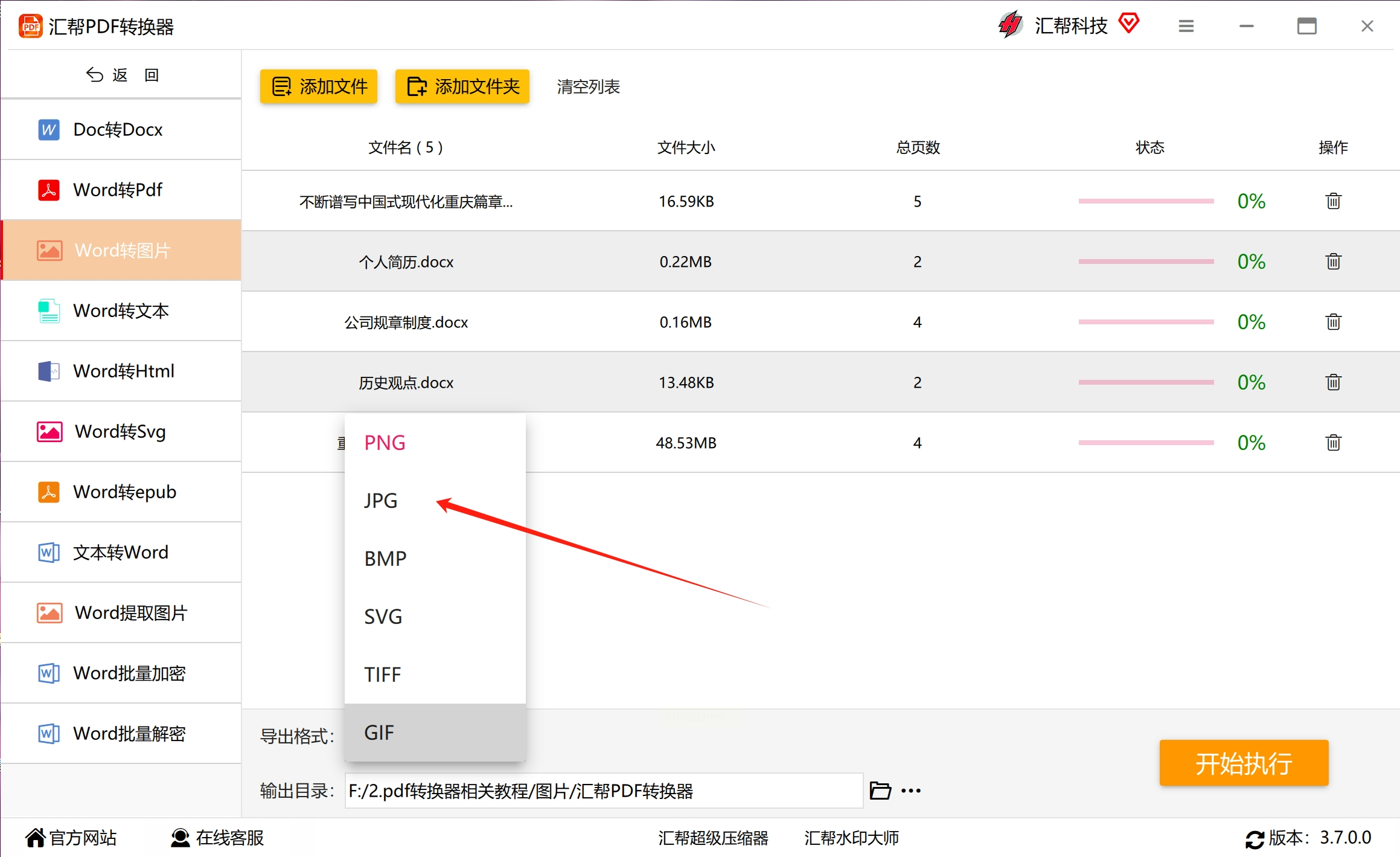Image resolution: width=1400 pixels, height=857 pixels.
Task: Remove 公司规章制度.docx with its trash icon
Action: pos(1333,322)
